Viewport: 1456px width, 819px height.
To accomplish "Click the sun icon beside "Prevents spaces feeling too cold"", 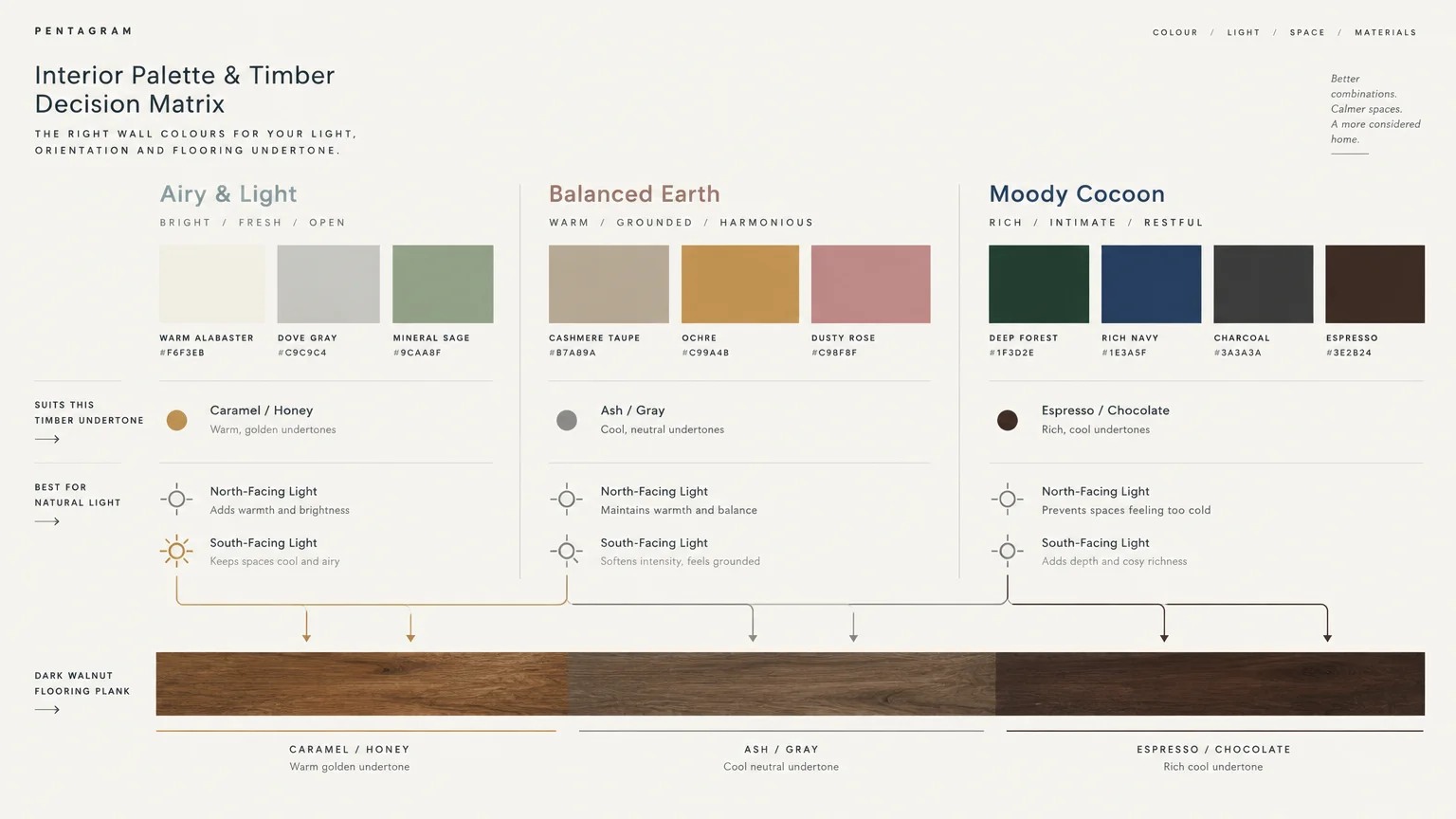I will (1008, 500).
